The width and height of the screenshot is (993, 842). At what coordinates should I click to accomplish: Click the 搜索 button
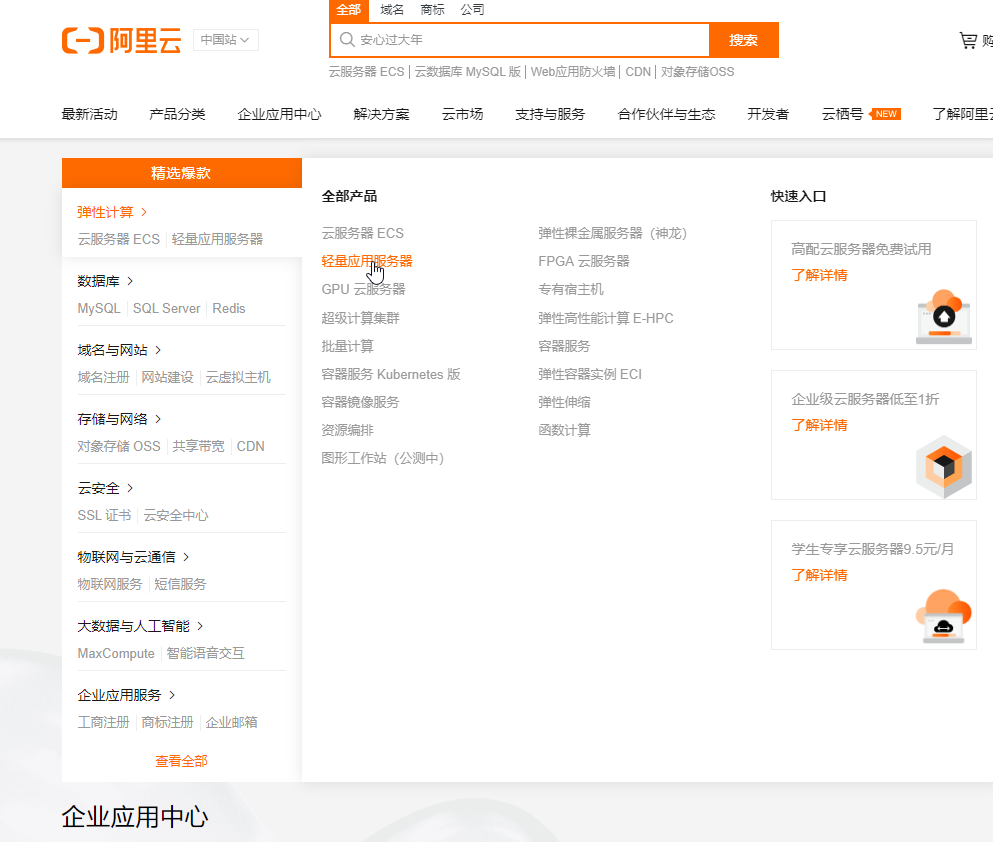pos(743,40)
